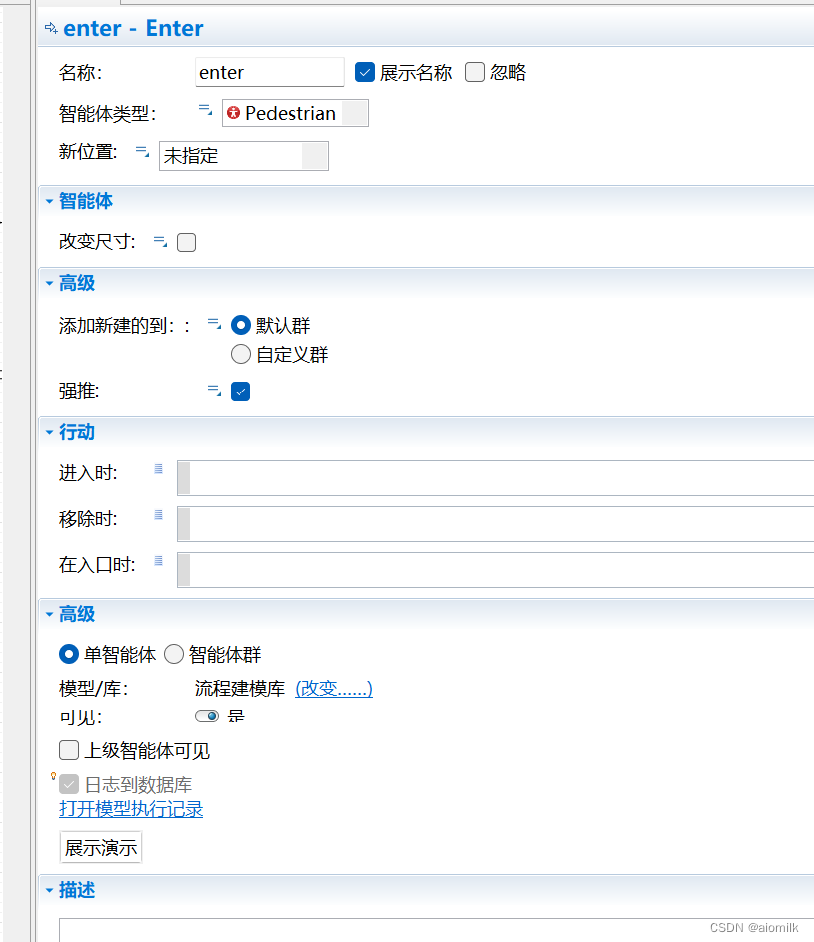Click the 展示演示 button
This screenshot has width=814, height=942.
pyautogui.click(x=100, y=847)
